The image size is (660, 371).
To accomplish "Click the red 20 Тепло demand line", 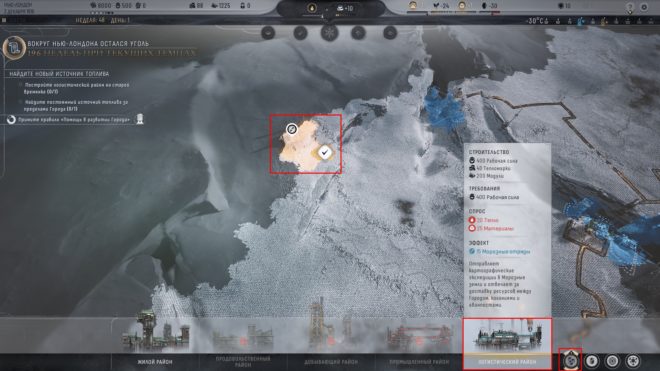I will coord(484,220).
